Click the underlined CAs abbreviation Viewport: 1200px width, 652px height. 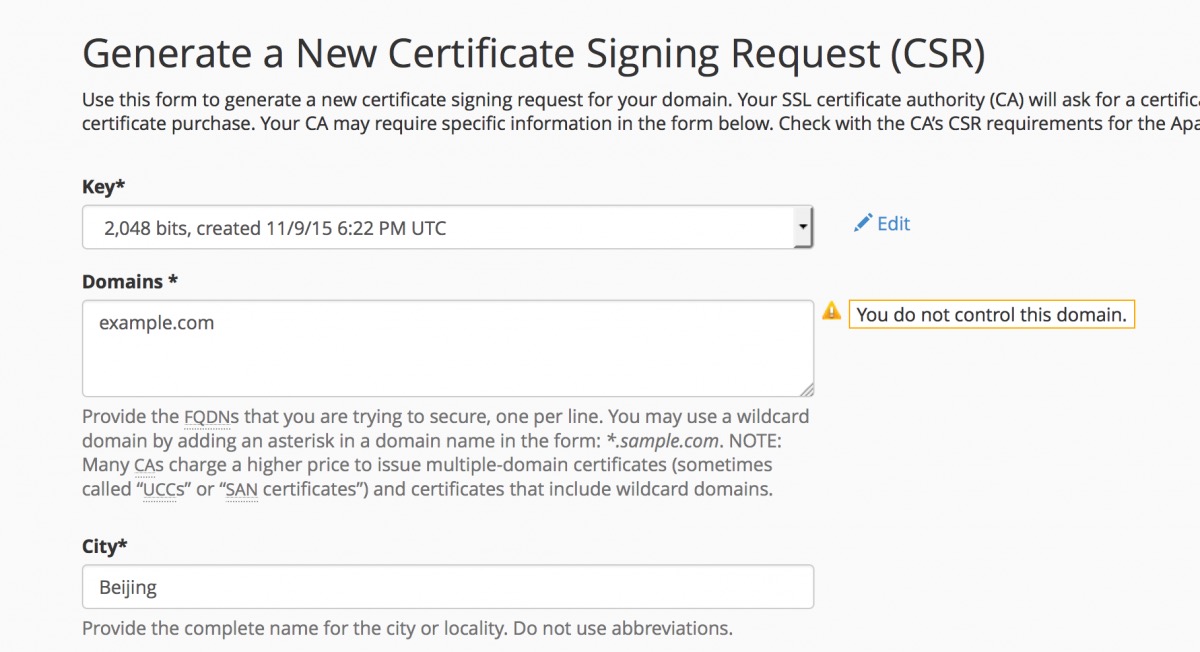point(145,465)
